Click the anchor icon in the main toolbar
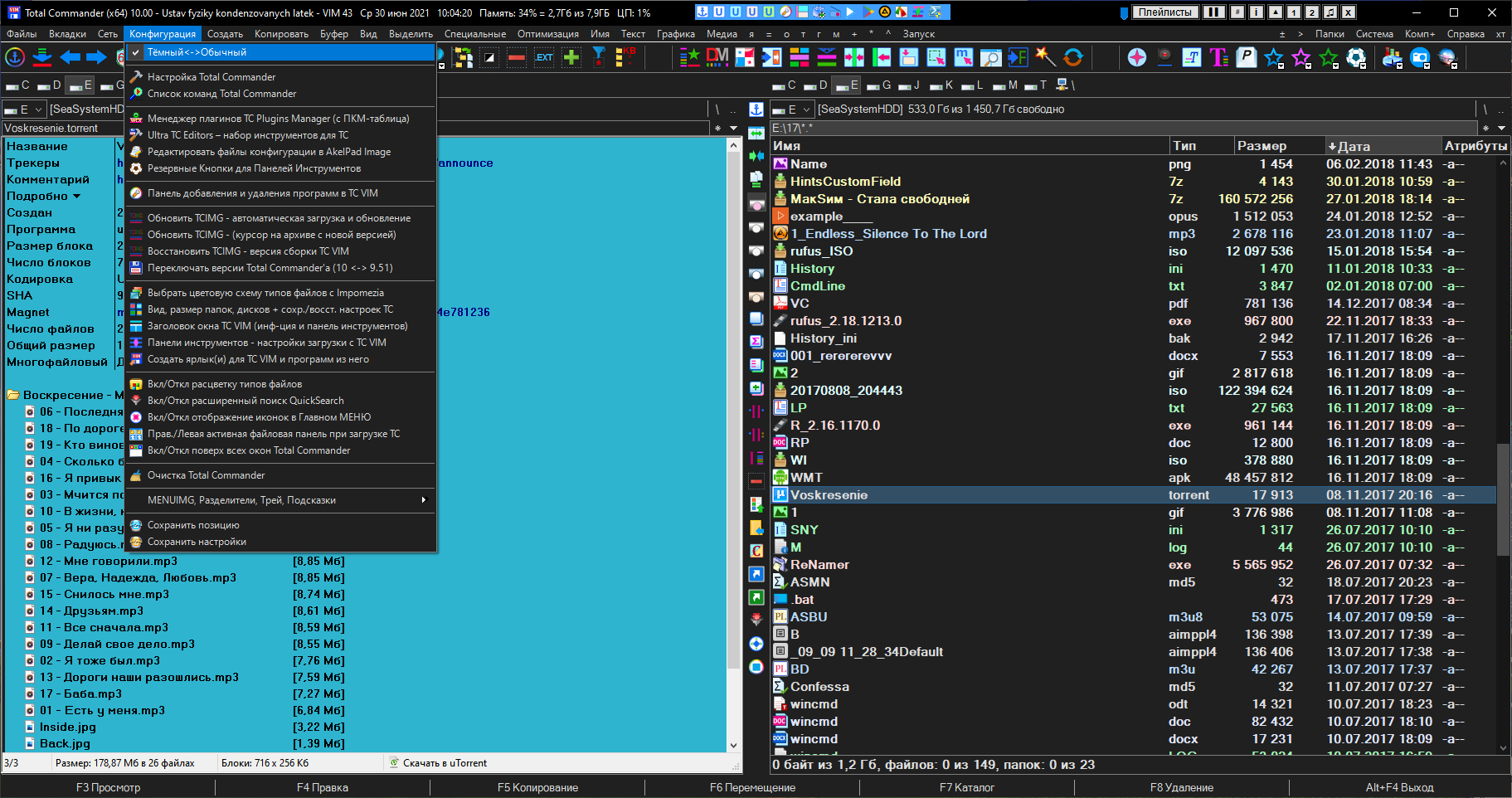Image resolution: width=1512 pixels, height=798 pixels. coord(15,57)
